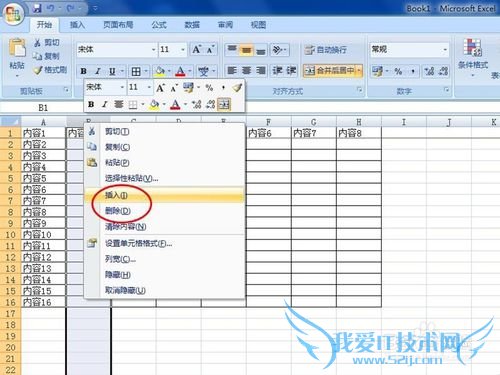Decrease font size in ribbon

pos(210,50)
